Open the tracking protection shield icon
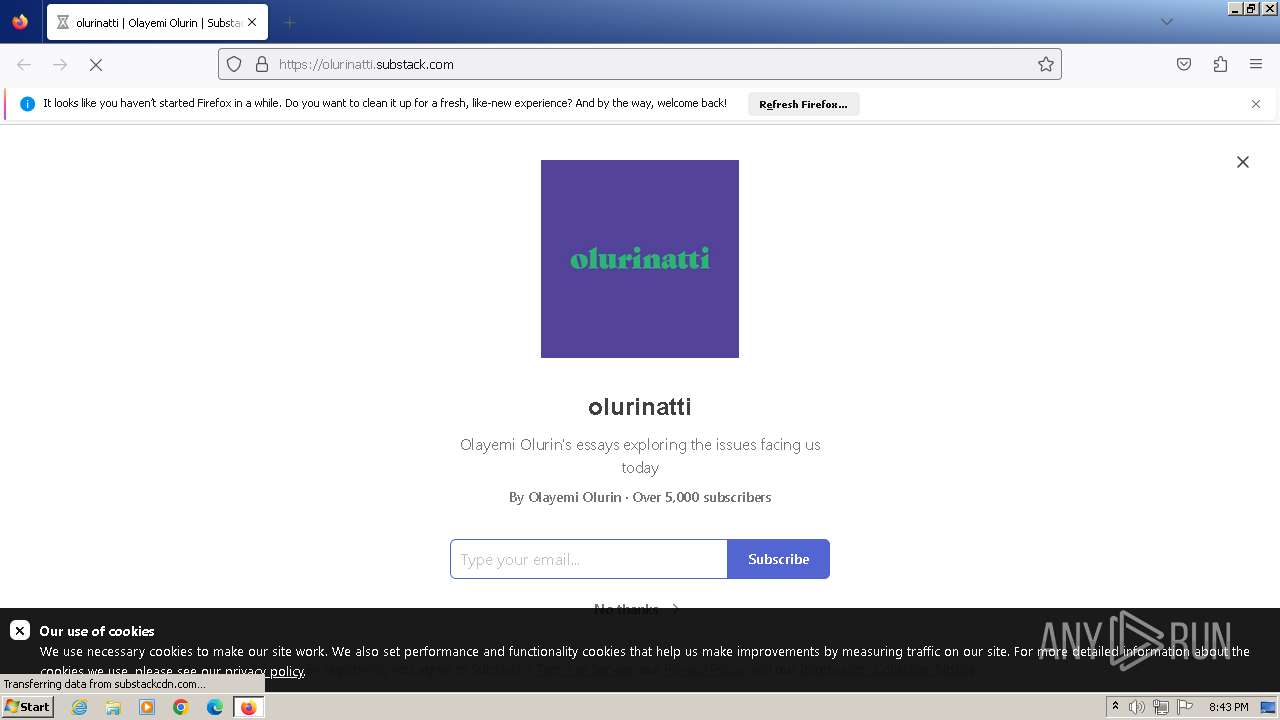This screenshot has height=720, width=1280. [x=234, y=64]
